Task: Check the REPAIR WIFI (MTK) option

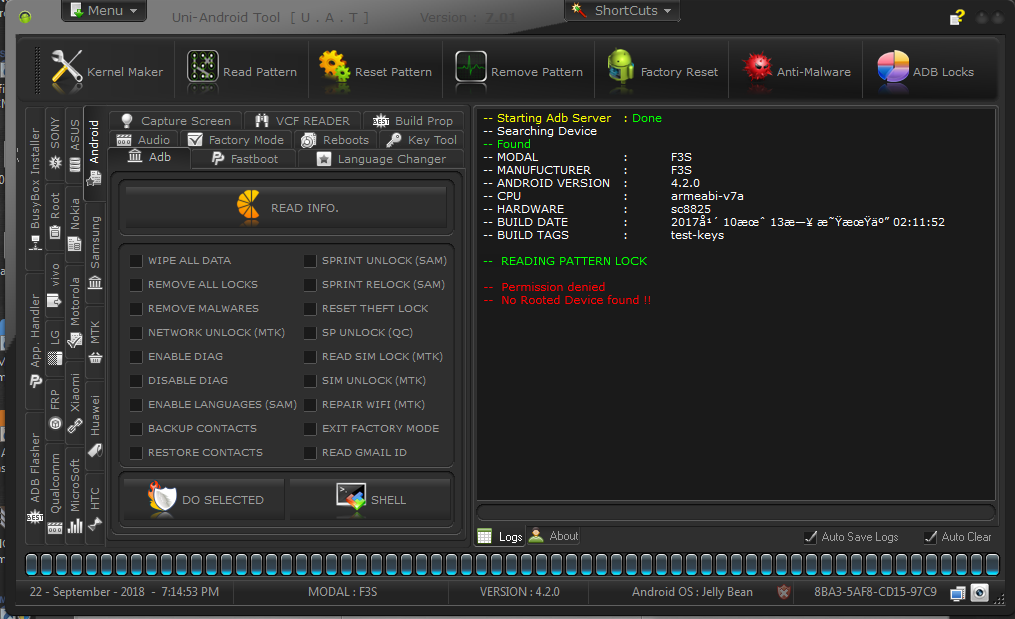Action: coord(310,404)
